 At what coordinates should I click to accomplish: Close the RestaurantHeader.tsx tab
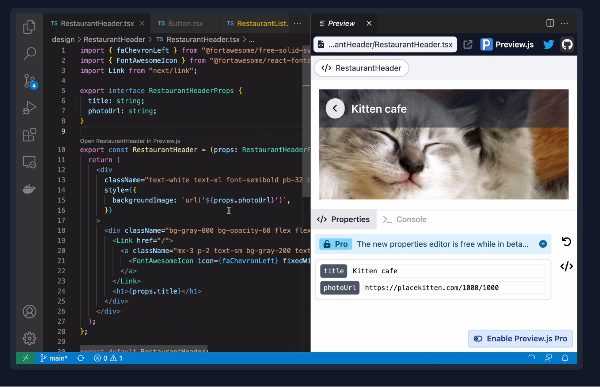(x=142, y=23)
